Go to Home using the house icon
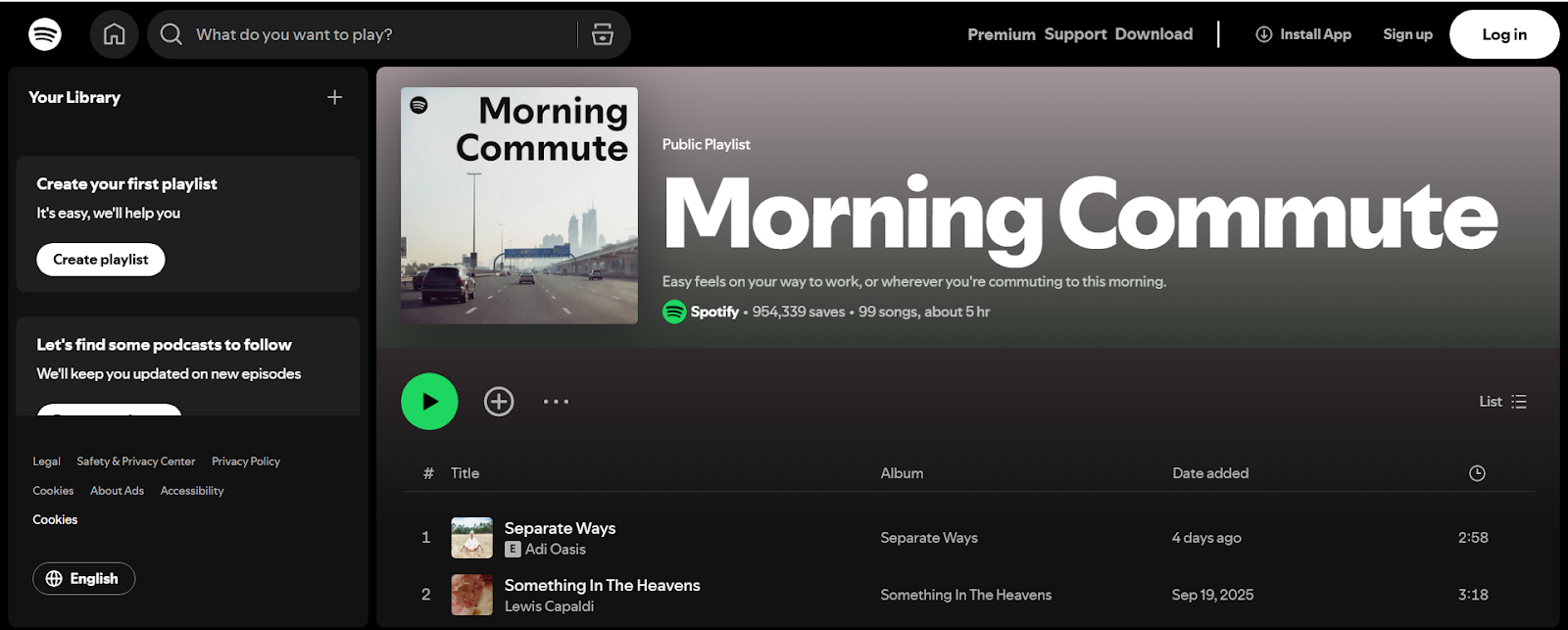Image resolution: width=1568 pixels, height=630 pixels. (115, 34)
